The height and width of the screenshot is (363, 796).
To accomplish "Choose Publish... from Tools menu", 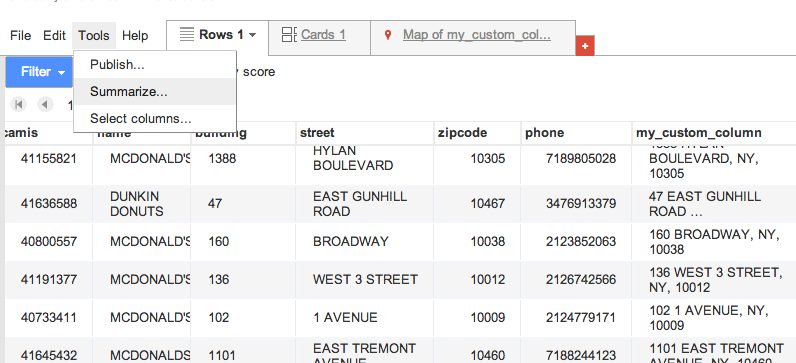I will click(x=155, y=65).
